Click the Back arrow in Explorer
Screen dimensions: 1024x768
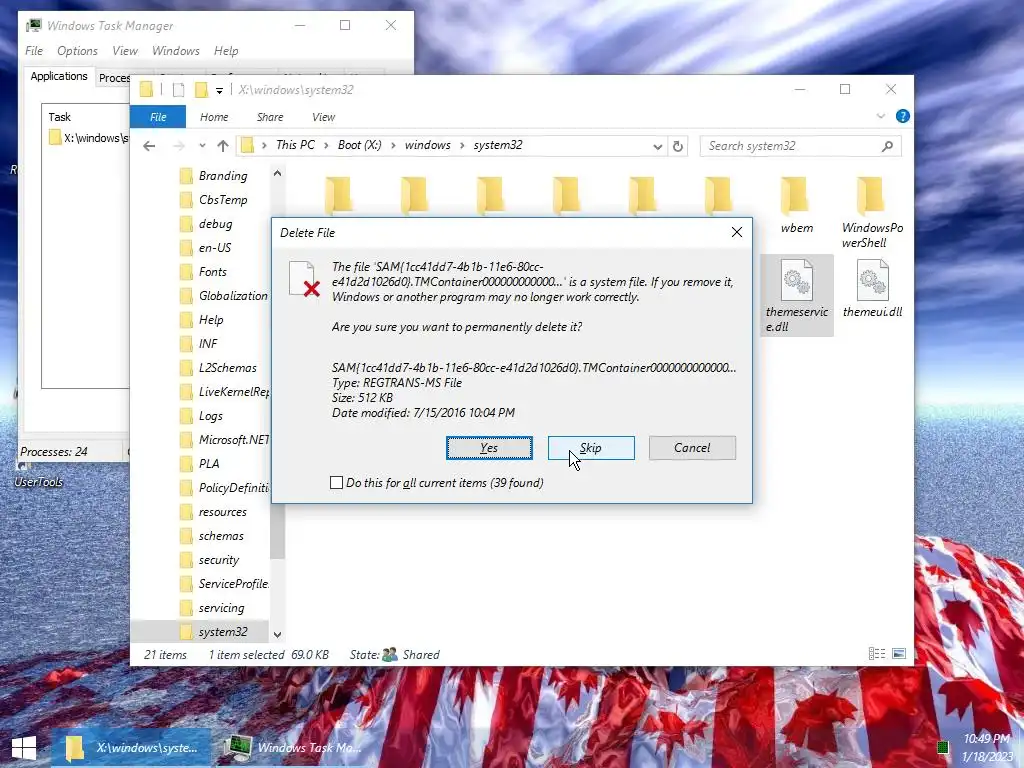pyautogui.click(x=150, y=146)
